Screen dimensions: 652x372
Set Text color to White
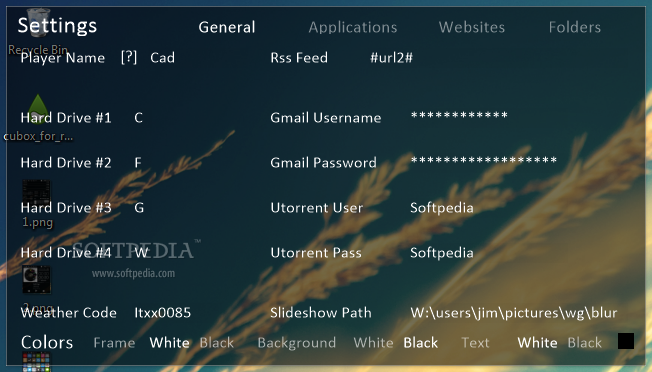[537, 342]
